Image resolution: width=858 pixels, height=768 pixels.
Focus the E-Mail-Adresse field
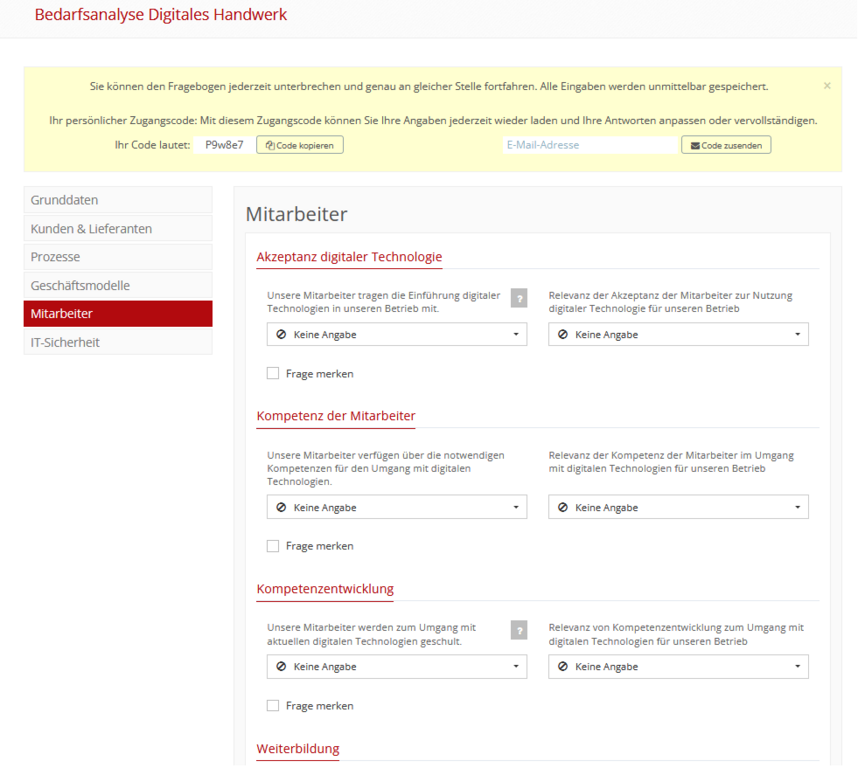click(590, 145)
